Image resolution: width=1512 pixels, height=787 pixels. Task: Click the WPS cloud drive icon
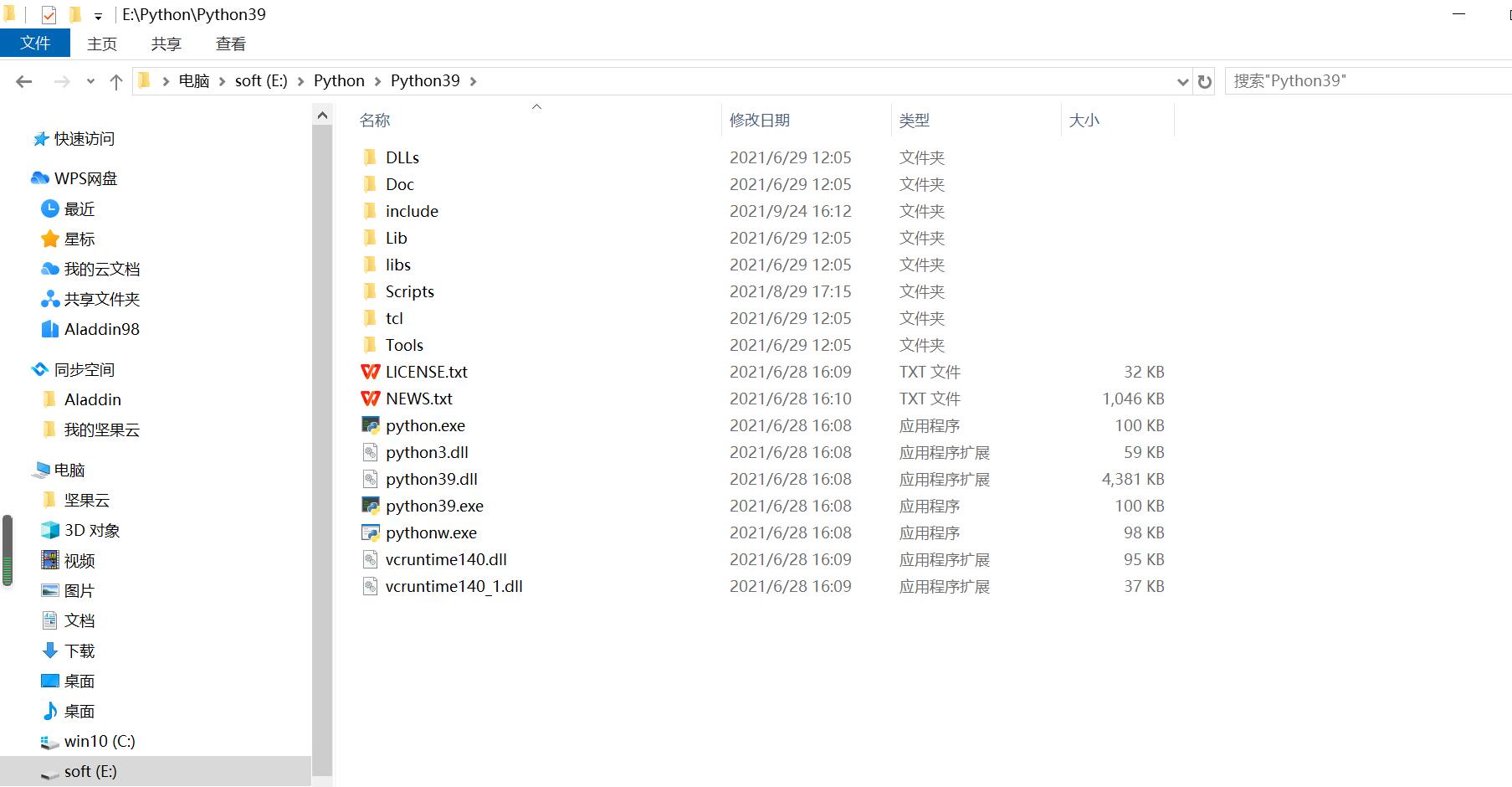(40, 178)
